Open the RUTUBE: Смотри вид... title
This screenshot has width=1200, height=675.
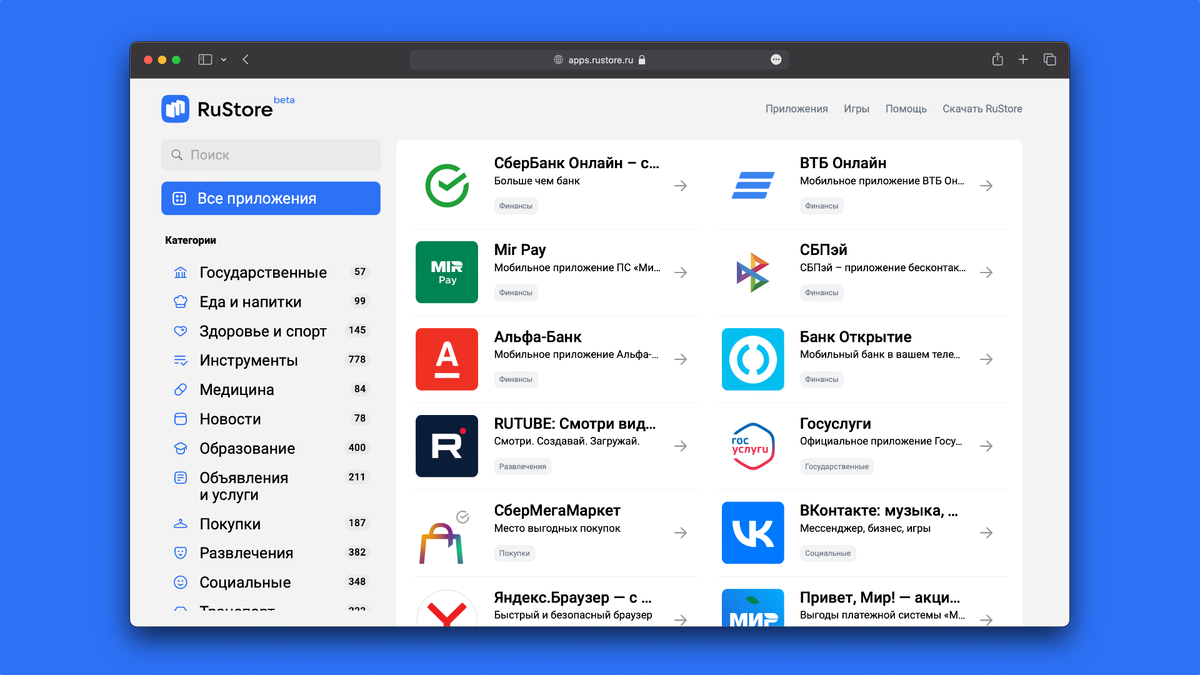(x=575, y=424)
